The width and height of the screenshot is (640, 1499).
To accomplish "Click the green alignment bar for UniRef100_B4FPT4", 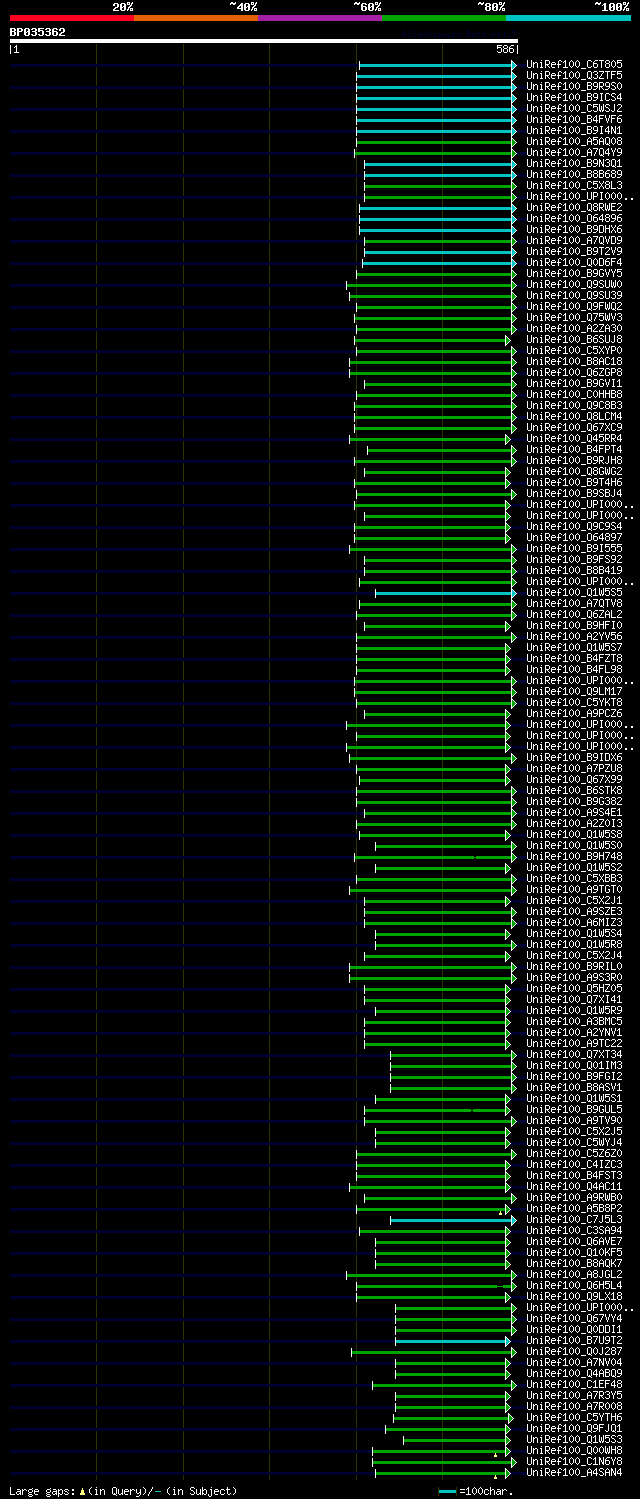I will [x=442, y=450].
